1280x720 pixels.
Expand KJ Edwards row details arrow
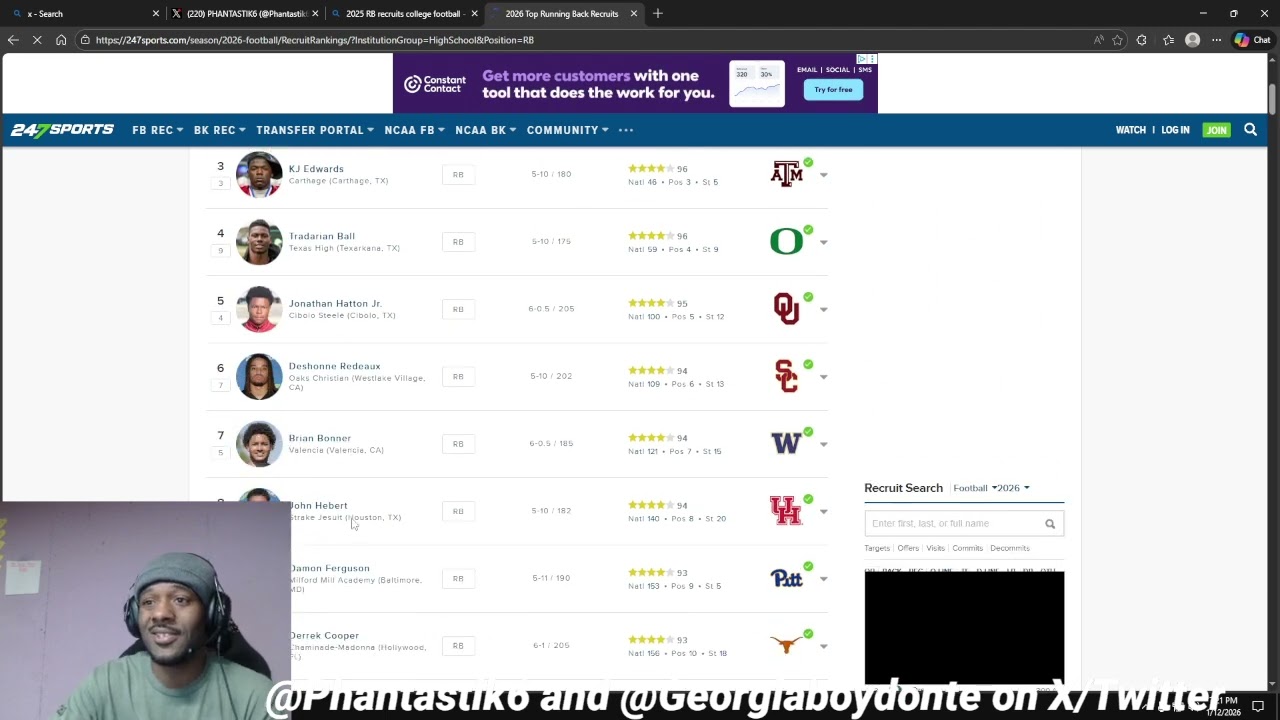tap(824, 175)
